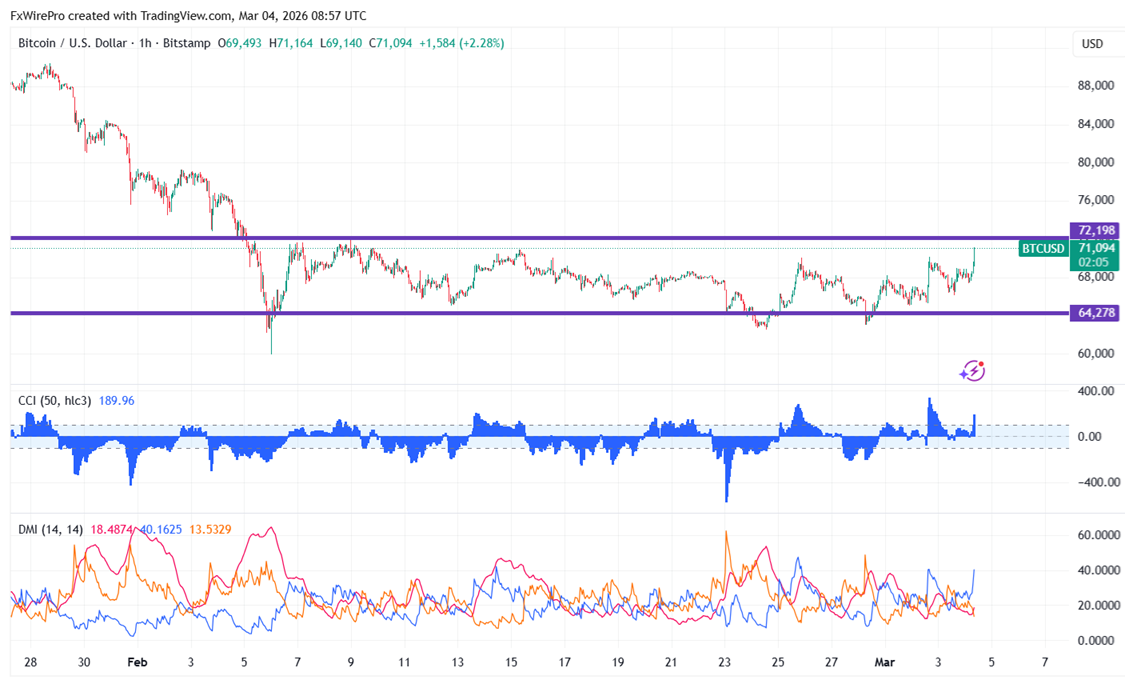Click the Bitcoin / U.S. Dollar symbol title
This screenshot has height=687, width=1125.
point(72,43)
